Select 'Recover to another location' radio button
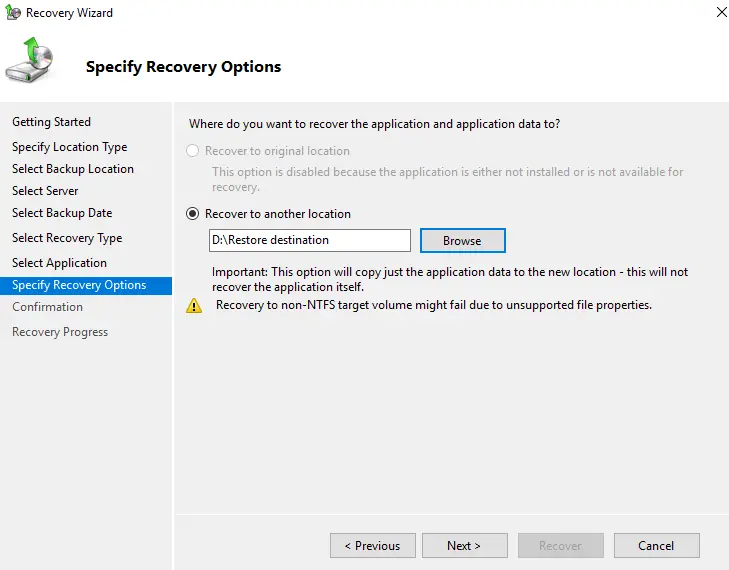Screen dimensions: 729x570 [193, 214]
